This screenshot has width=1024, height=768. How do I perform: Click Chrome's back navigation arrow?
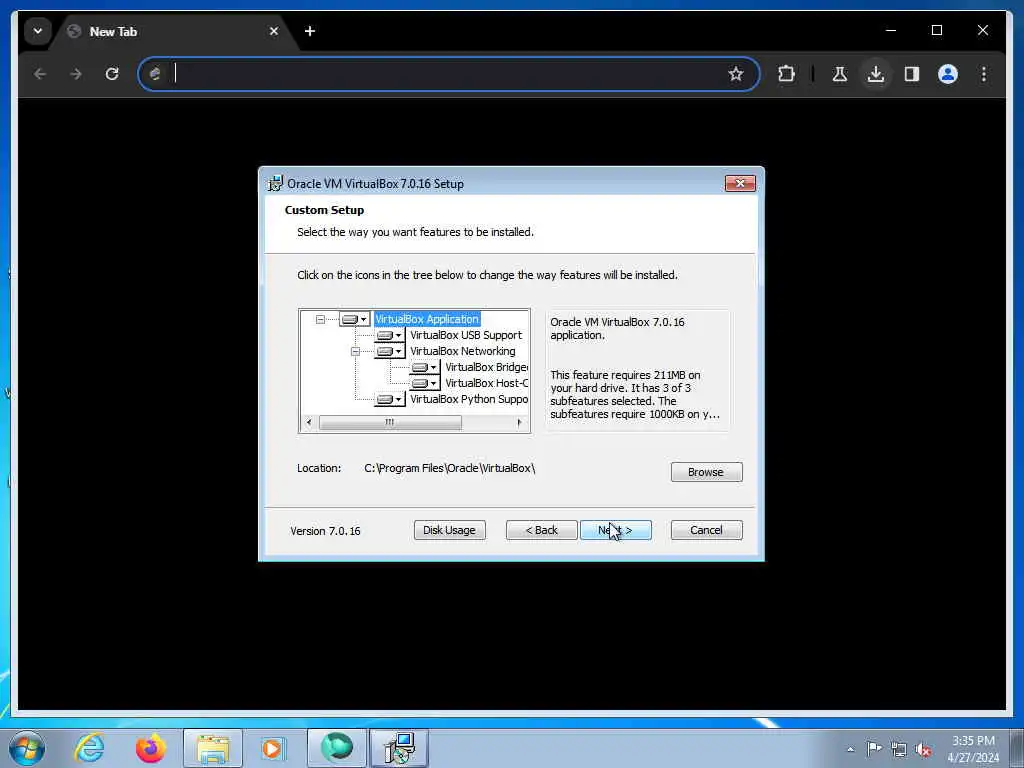40,74
